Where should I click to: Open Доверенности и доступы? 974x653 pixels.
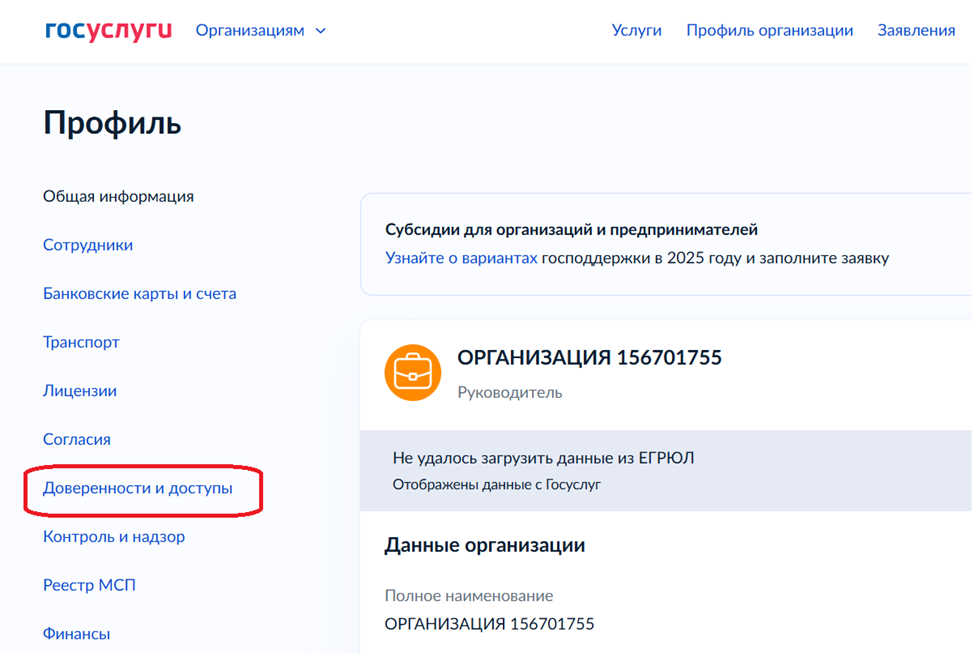pos(137,488)
